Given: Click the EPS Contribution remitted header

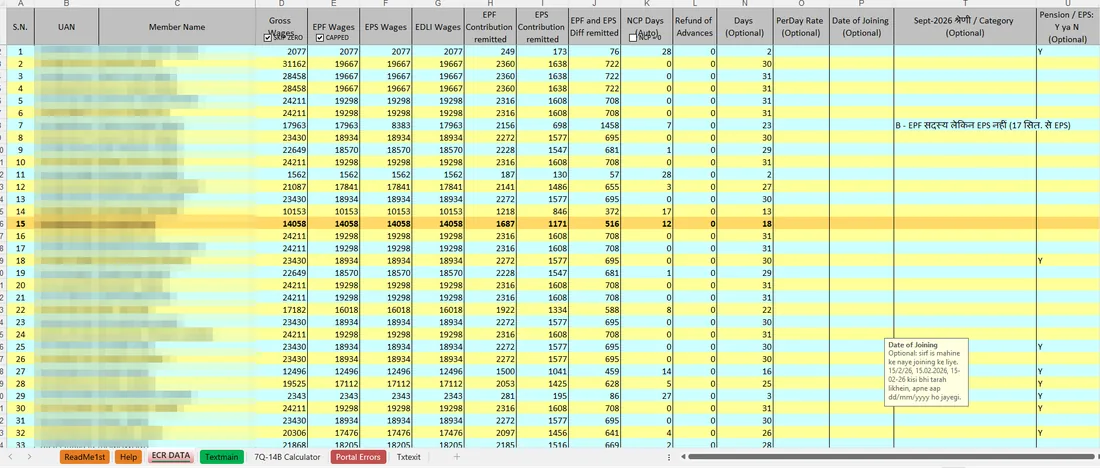Looking at the screenshot, I should click(x=541, y=27).
